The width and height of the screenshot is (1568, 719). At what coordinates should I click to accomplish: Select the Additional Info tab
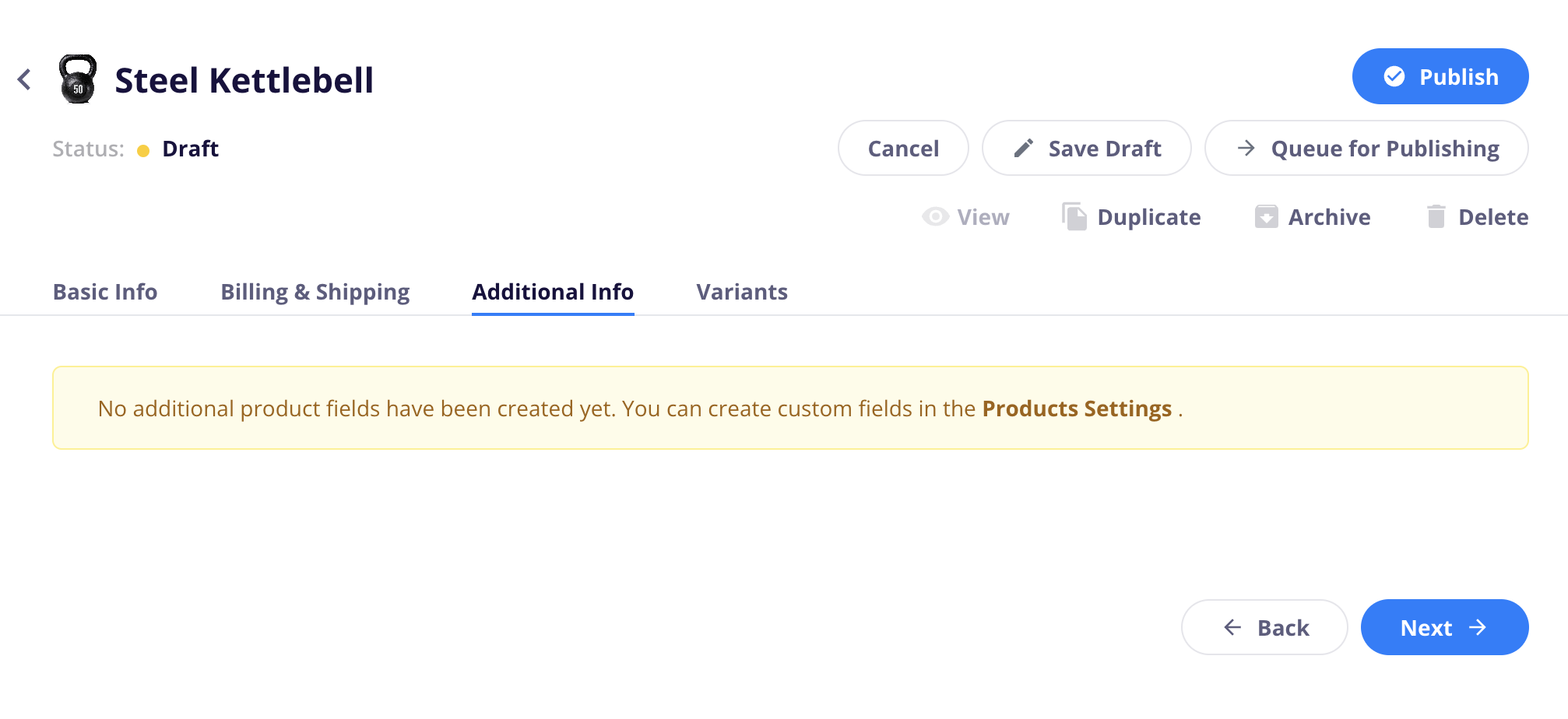click(553, 292)
